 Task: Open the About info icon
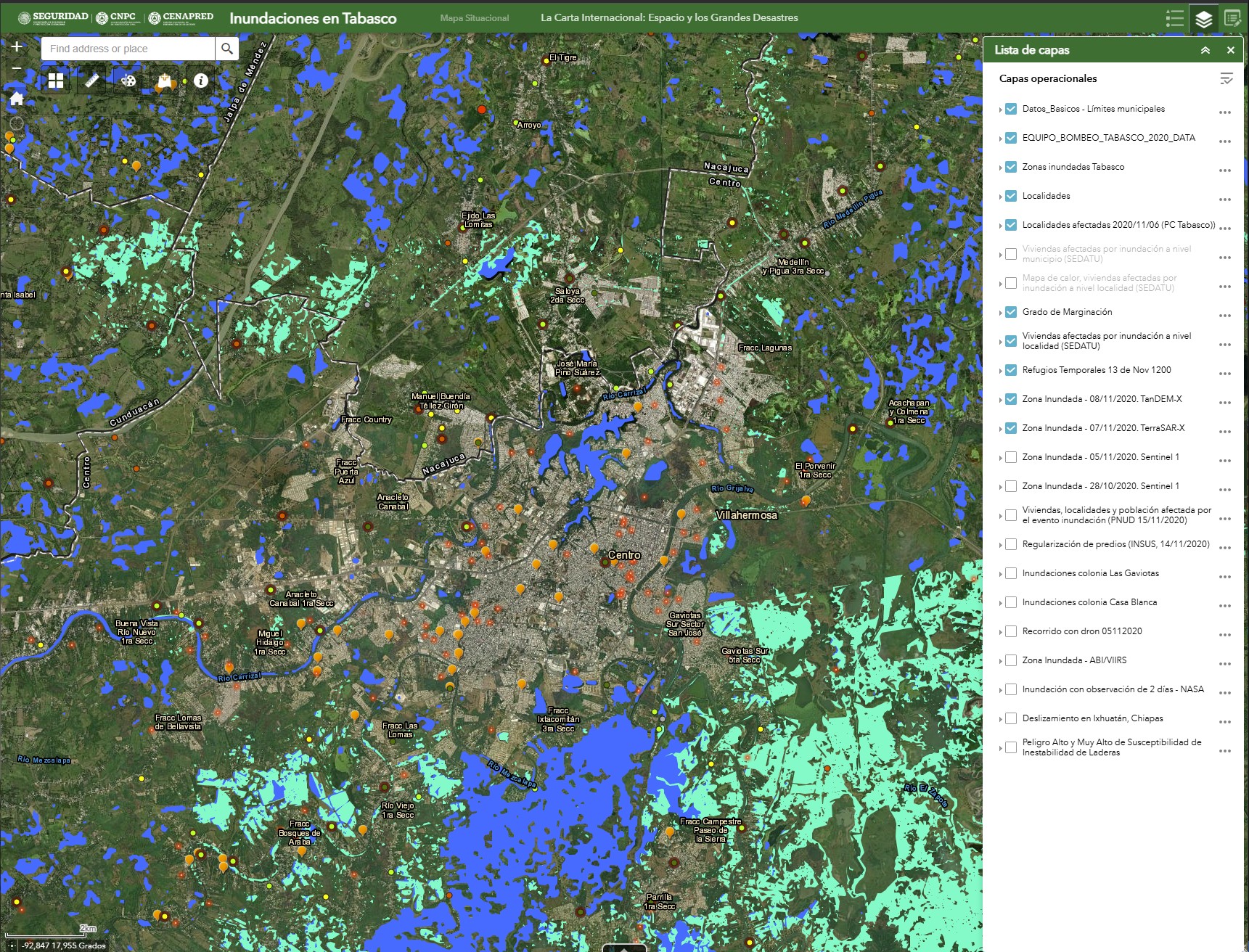coord(201,81)
